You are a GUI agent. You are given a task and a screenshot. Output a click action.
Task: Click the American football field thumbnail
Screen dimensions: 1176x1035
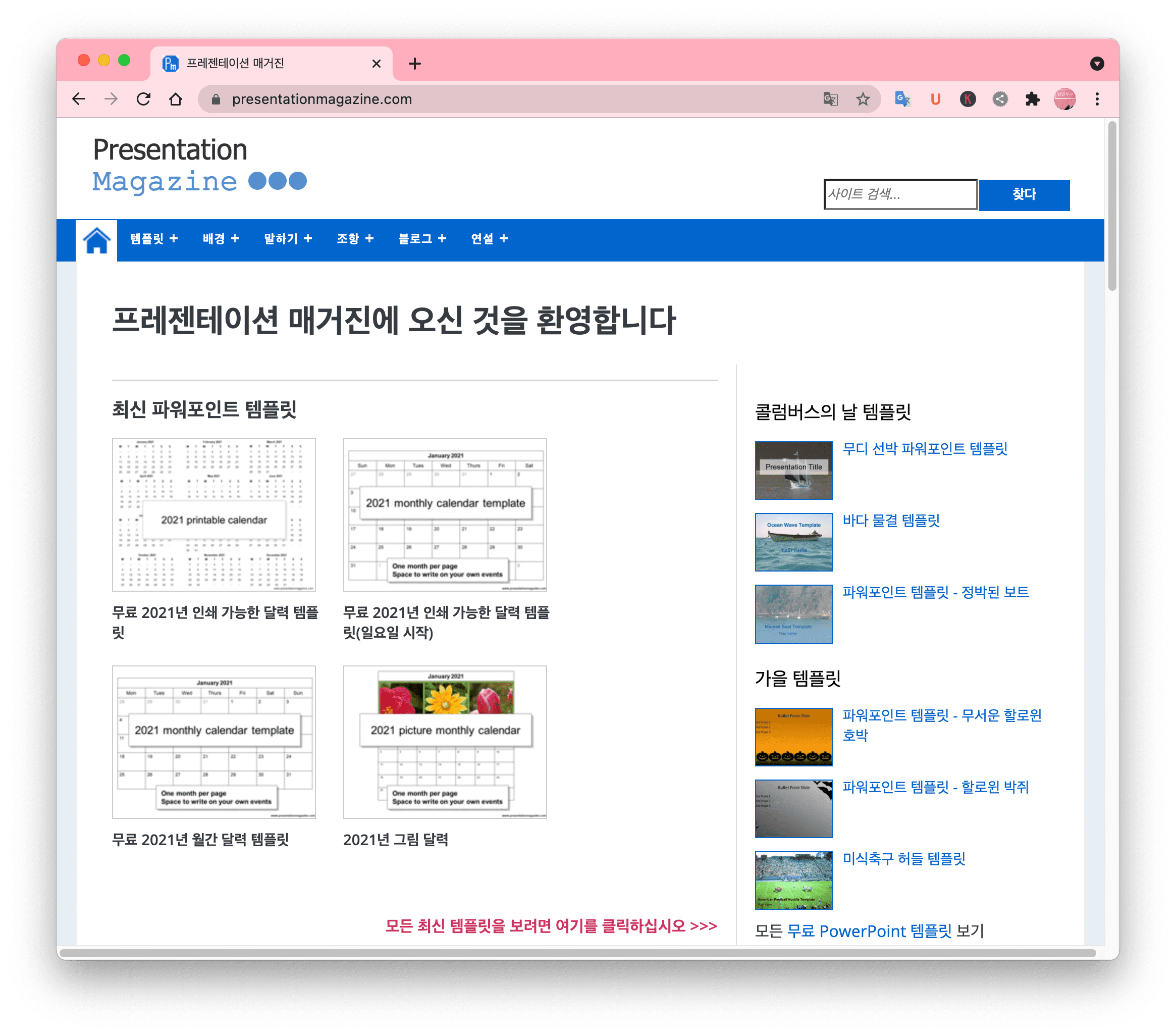pos(793,881)
